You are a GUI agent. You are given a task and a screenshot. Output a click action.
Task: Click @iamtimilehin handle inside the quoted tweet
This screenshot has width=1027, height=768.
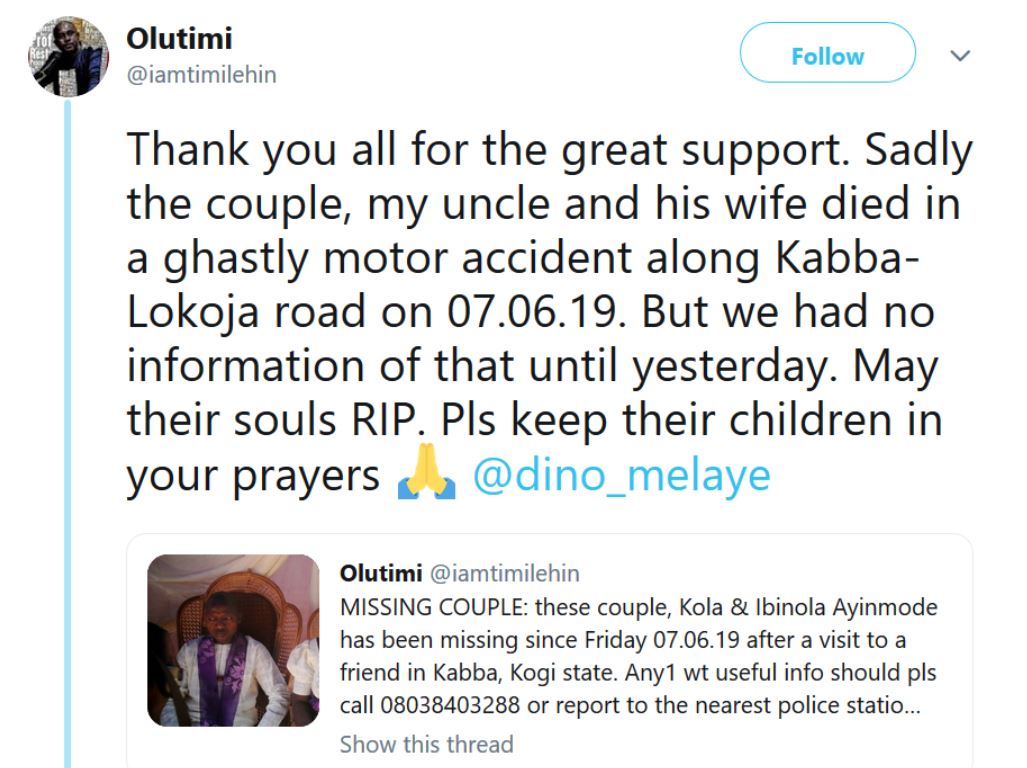(x=504, y=574)
